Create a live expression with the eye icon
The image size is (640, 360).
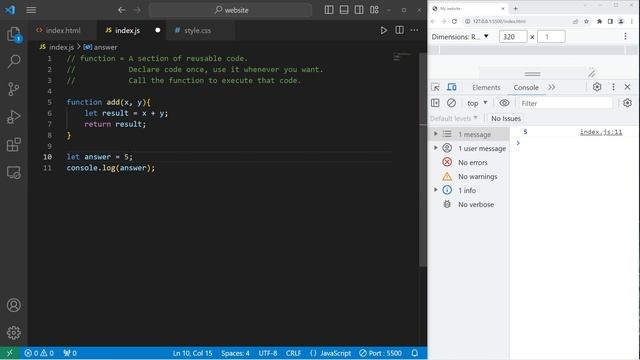pyautogui.click(x=504, y=103)
